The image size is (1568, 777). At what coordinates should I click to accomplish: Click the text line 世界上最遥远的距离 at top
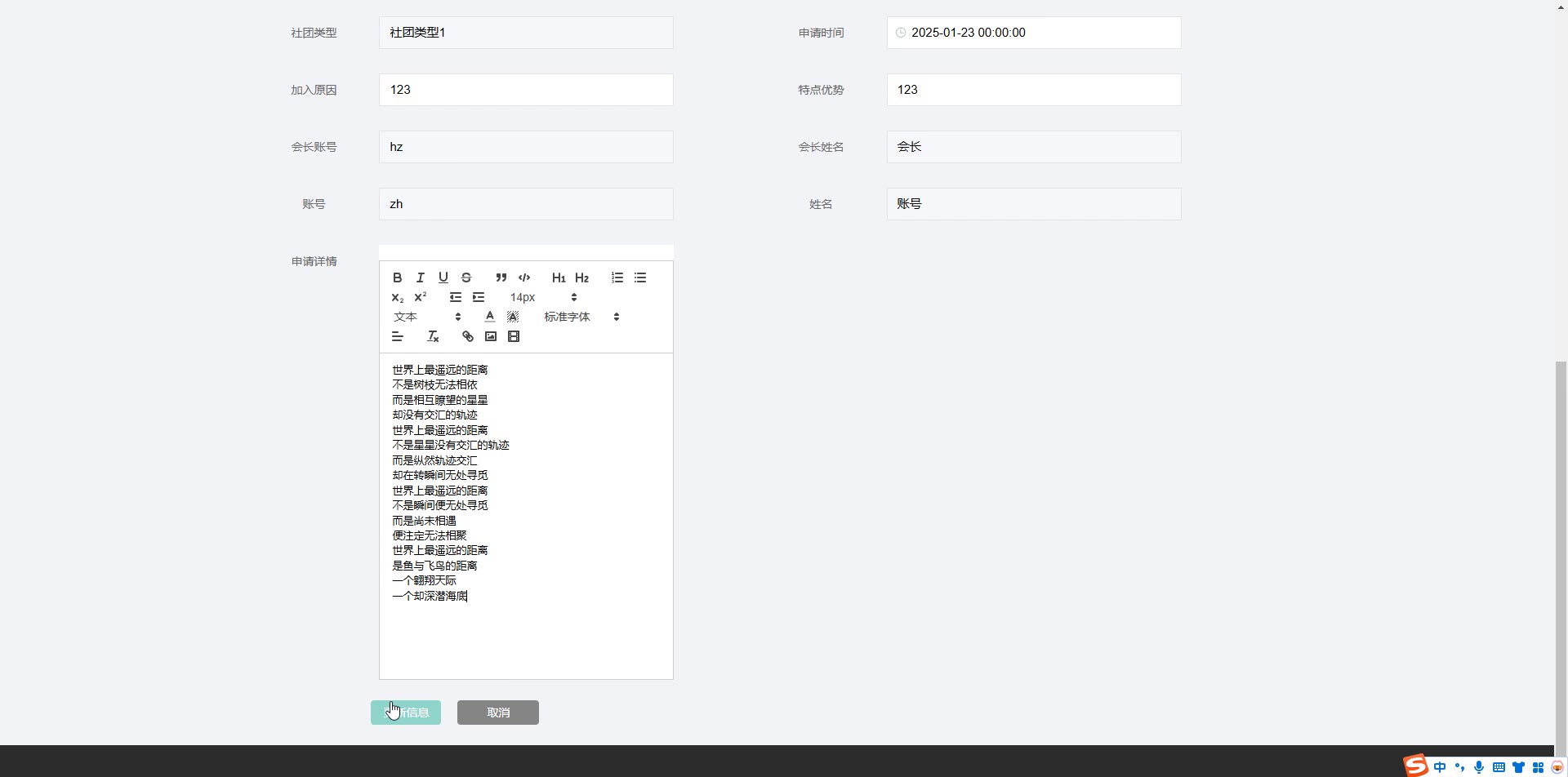tap(440, 370)
